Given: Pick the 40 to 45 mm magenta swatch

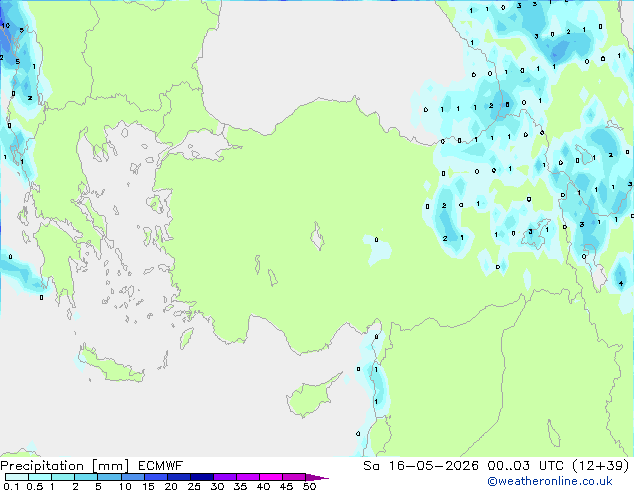Looking at the screenshot, I should tap(271, 477).
